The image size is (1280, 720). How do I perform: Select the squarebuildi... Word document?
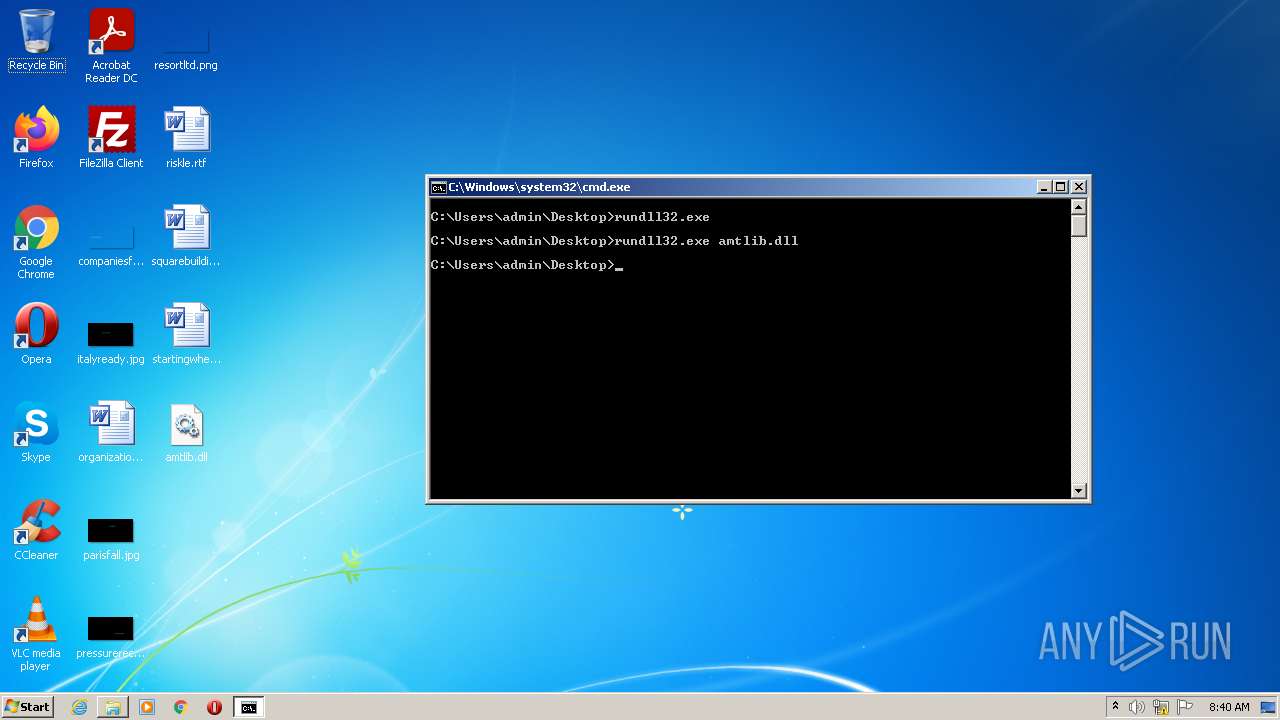click(x=186, y=237)
